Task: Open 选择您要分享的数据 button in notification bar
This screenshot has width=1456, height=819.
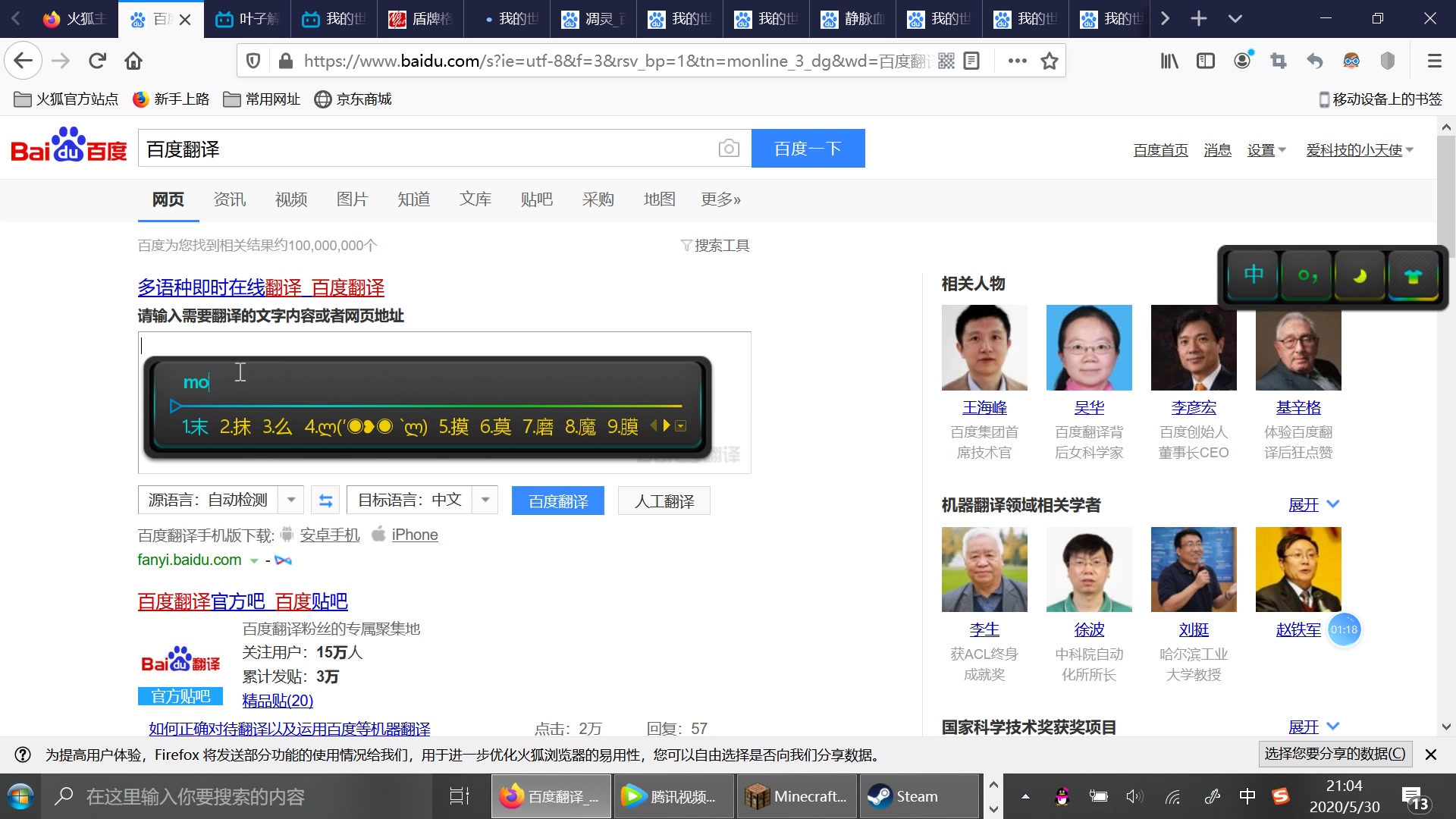Action: click(x=1335, y=754)
